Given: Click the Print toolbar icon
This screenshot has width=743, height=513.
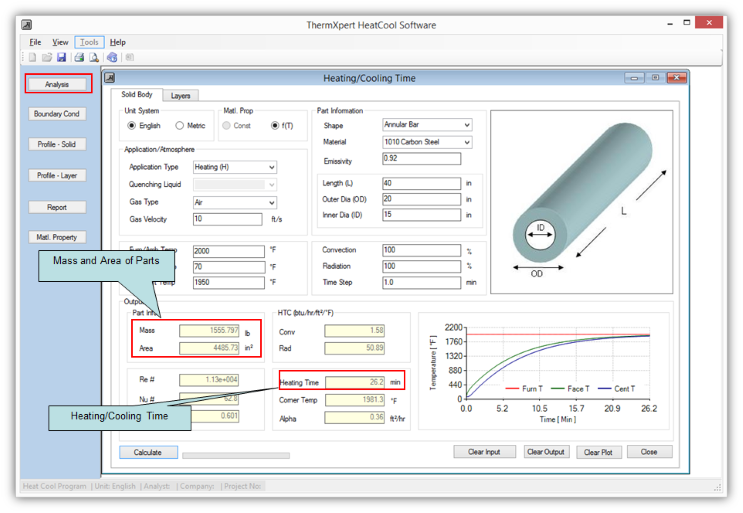Looking at the screenshot, I should [79, 57].
